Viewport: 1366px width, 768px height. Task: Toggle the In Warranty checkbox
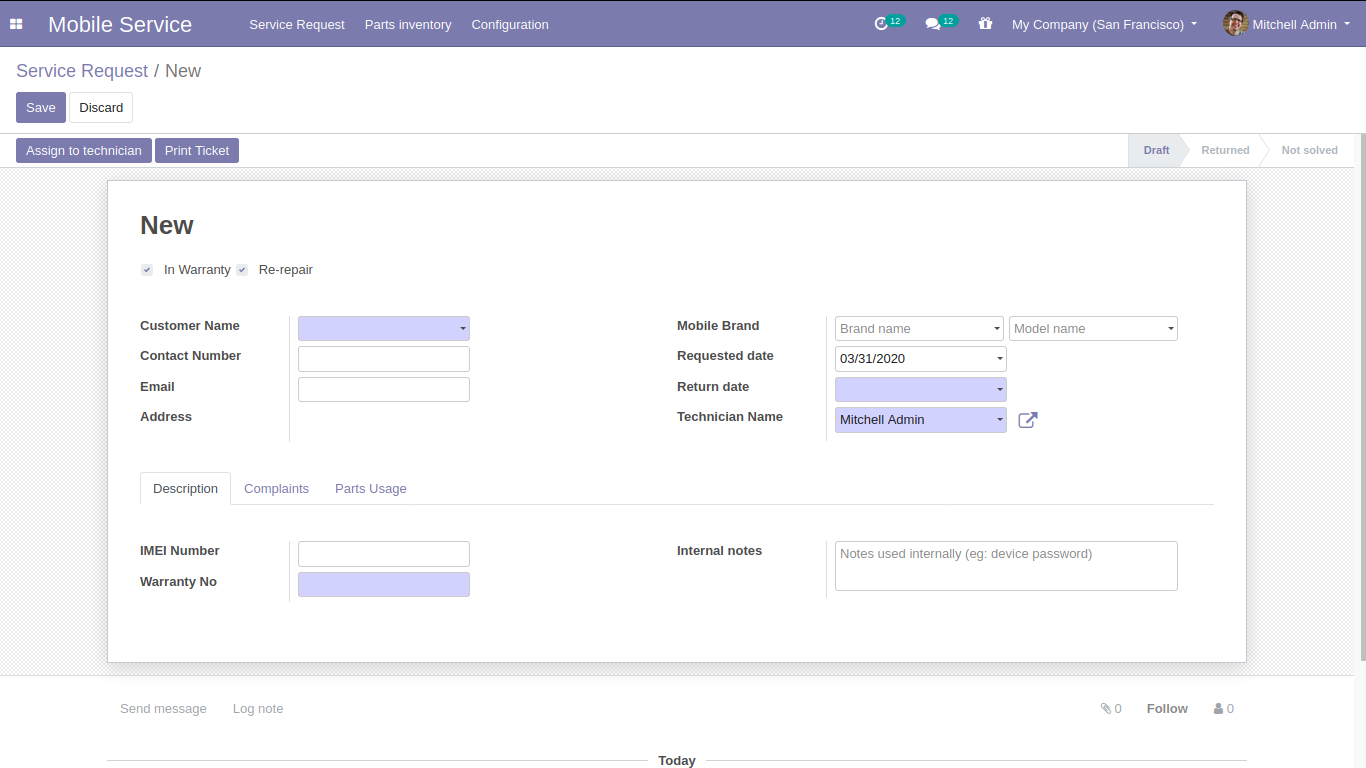(x=147, y=270)
